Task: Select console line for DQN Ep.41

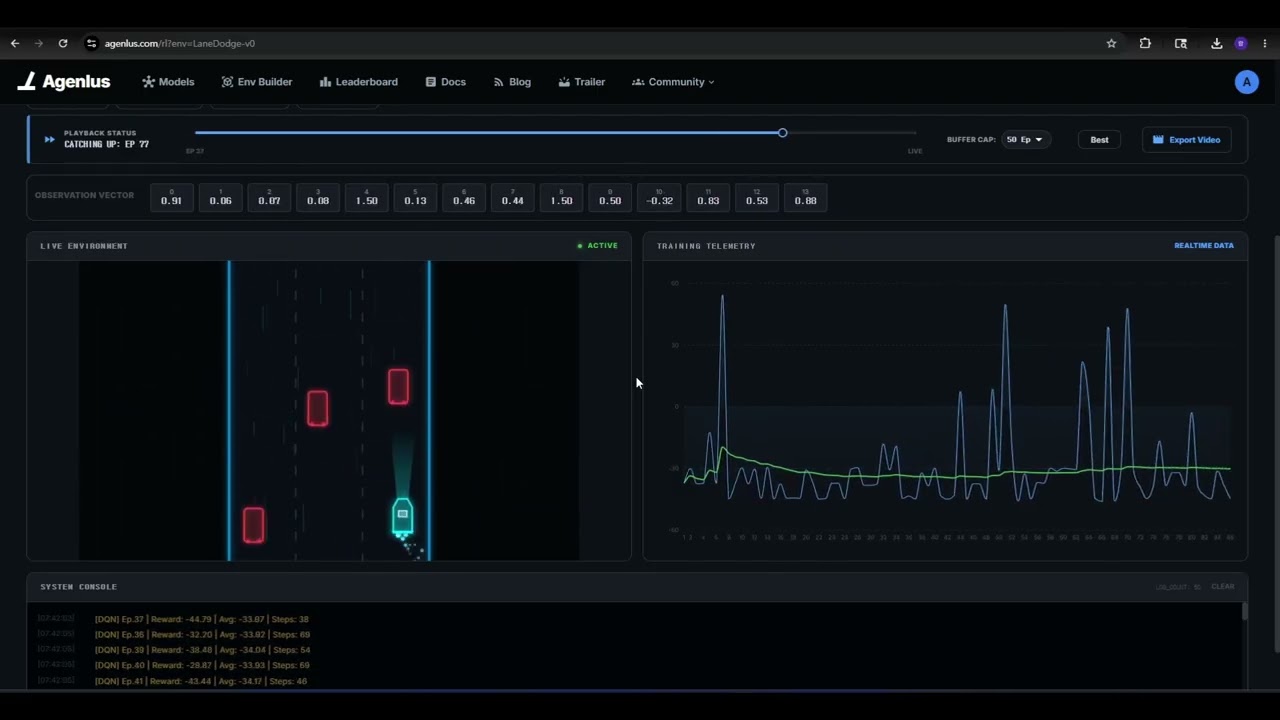Action: tap(201, 681)
